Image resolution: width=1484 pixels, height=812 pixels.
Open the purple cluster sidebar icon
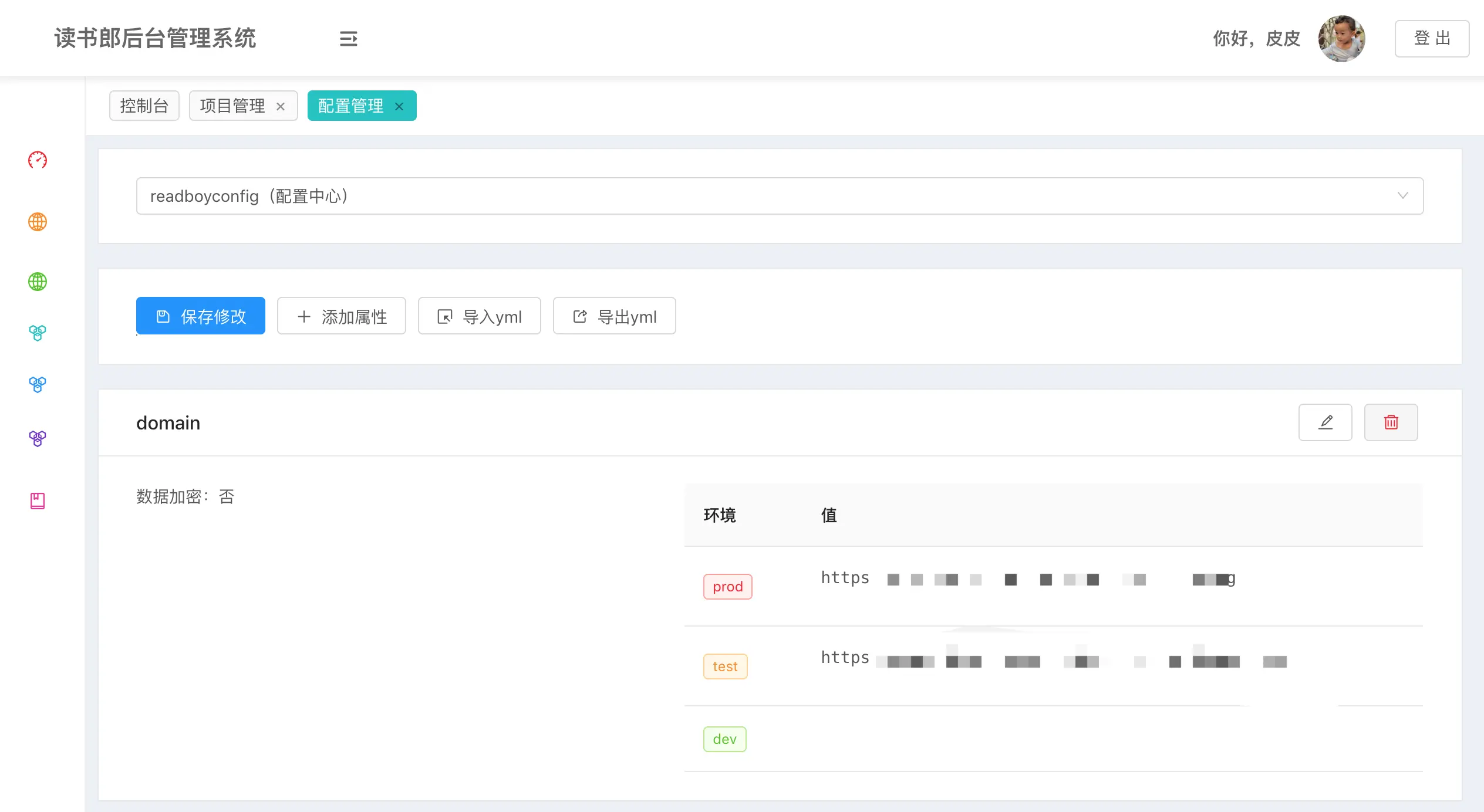tap(38, 438)
